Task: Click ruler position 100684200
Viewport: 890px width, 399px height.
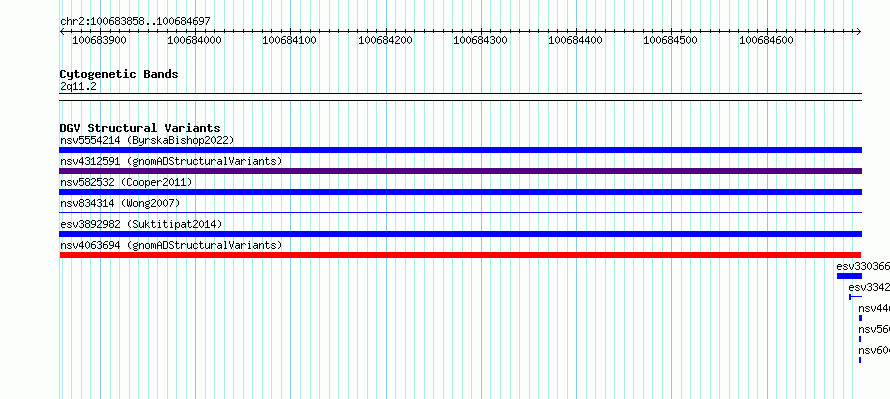Action: pos(385,40)
